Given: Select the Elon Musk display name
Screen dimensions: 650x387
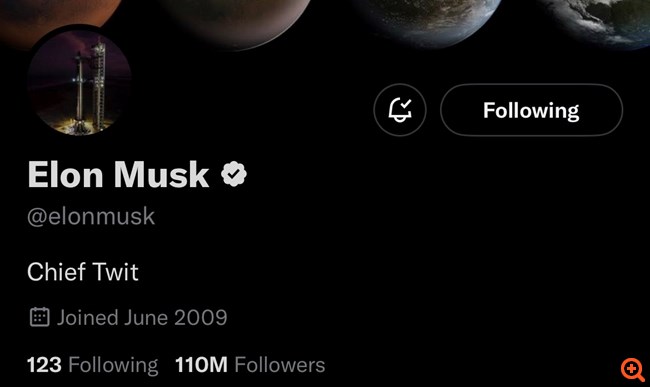Looking at the screenshot, I should 118,174.
